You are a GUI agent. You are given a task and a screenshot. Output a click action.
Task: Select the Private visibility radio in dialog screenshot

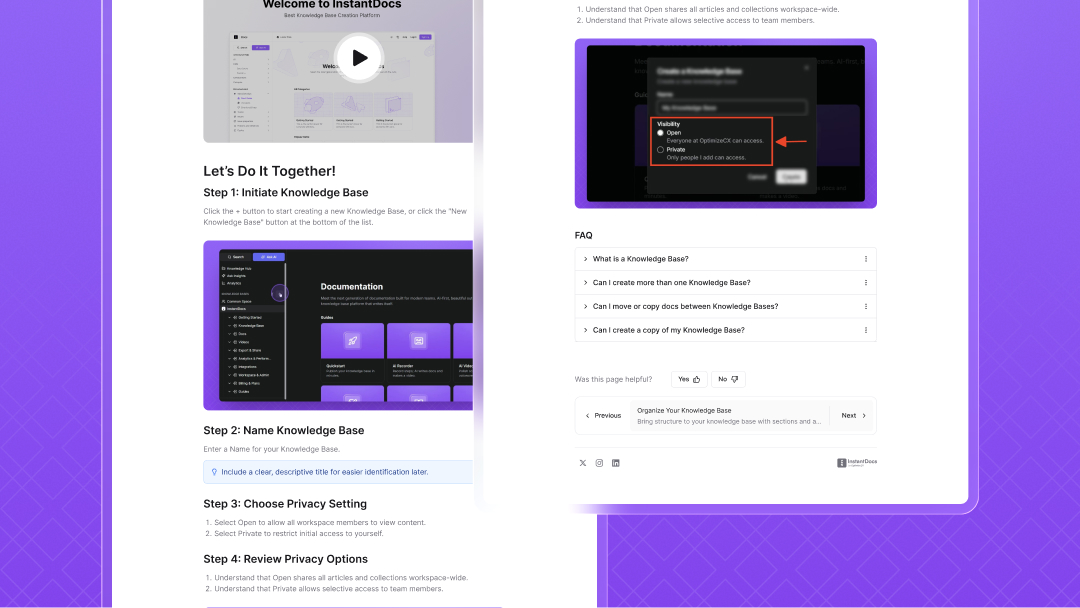[661, 149]
